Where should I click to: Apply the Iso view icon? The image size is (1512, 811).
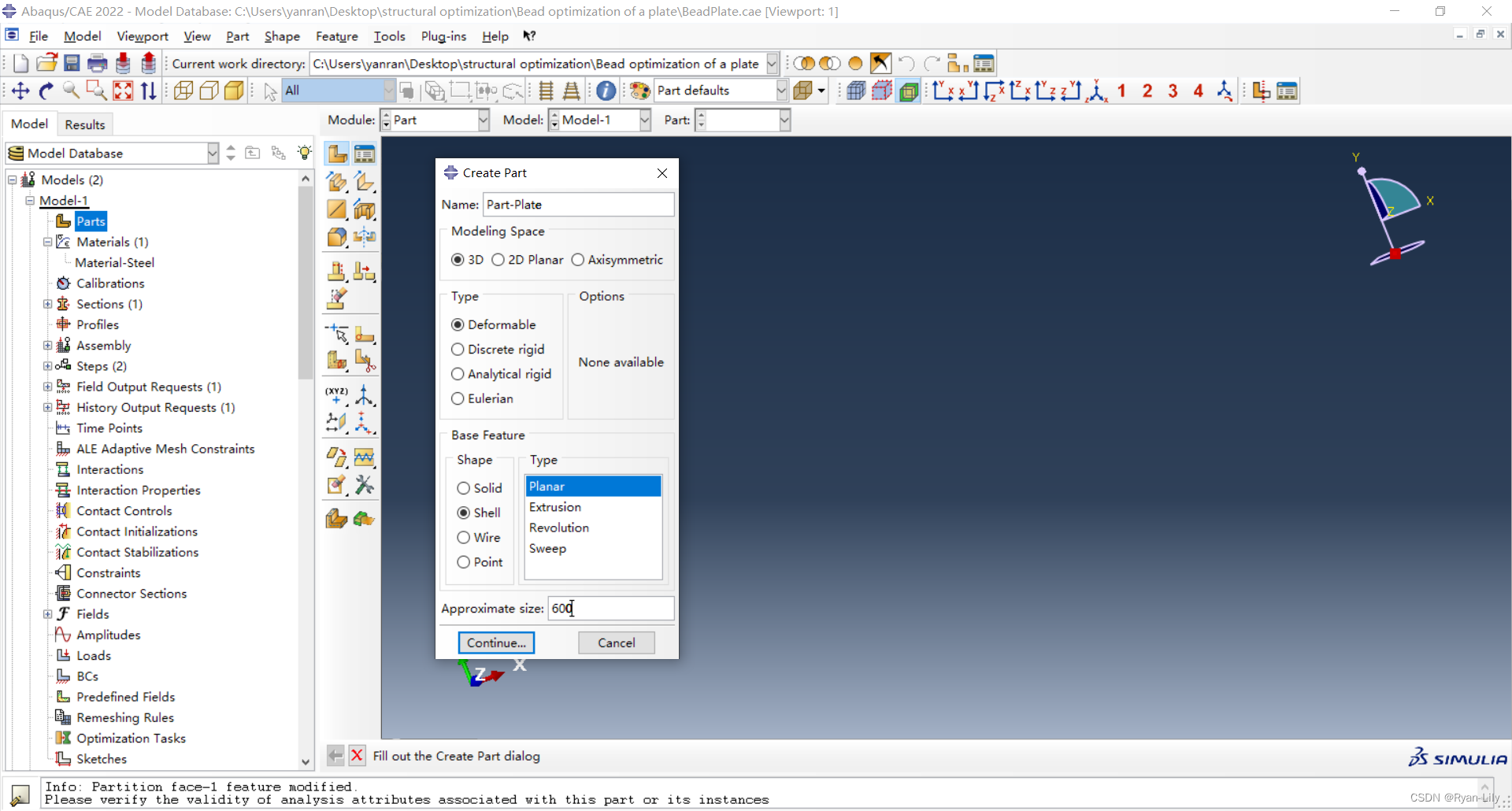(x=1097, y=91)
